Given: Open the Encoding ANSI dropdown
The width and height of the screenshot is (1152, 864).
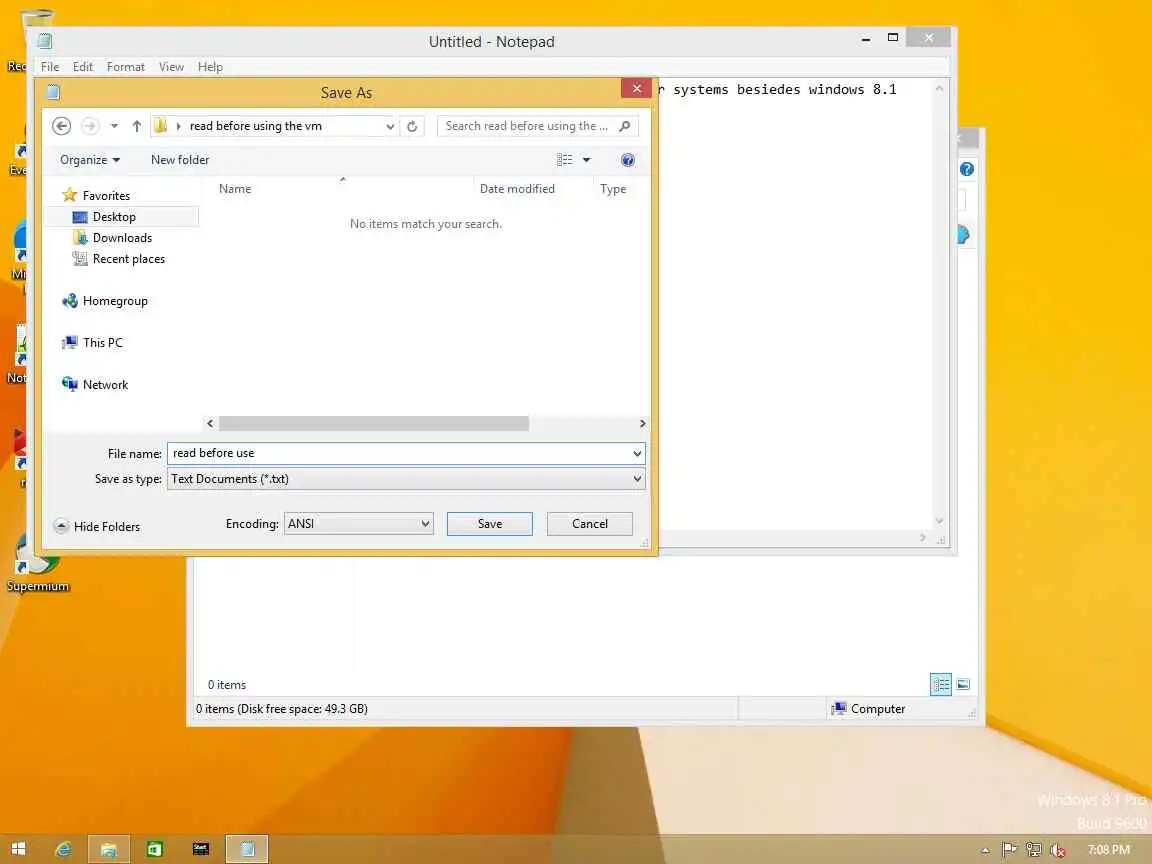Looking at the screenshot, I should coord(359,524).
